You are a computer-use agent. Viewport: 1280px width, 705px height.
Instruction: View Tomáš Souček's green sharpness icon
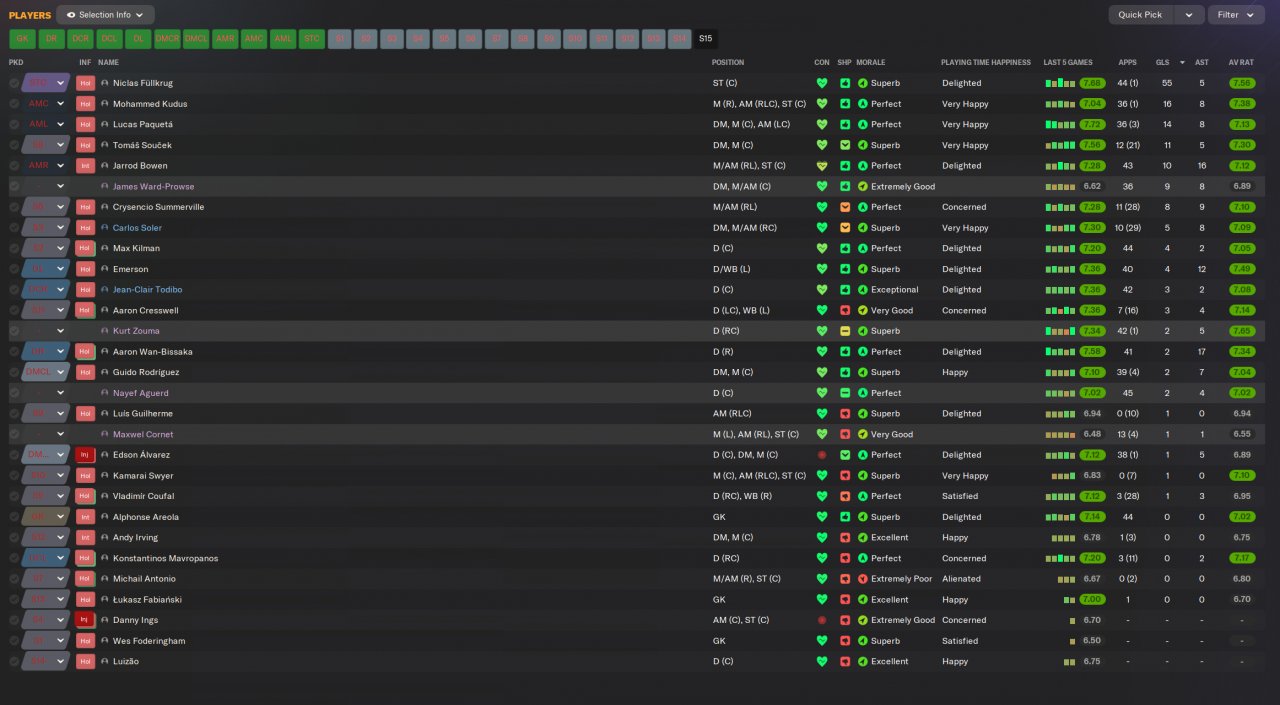pos(845,145)
